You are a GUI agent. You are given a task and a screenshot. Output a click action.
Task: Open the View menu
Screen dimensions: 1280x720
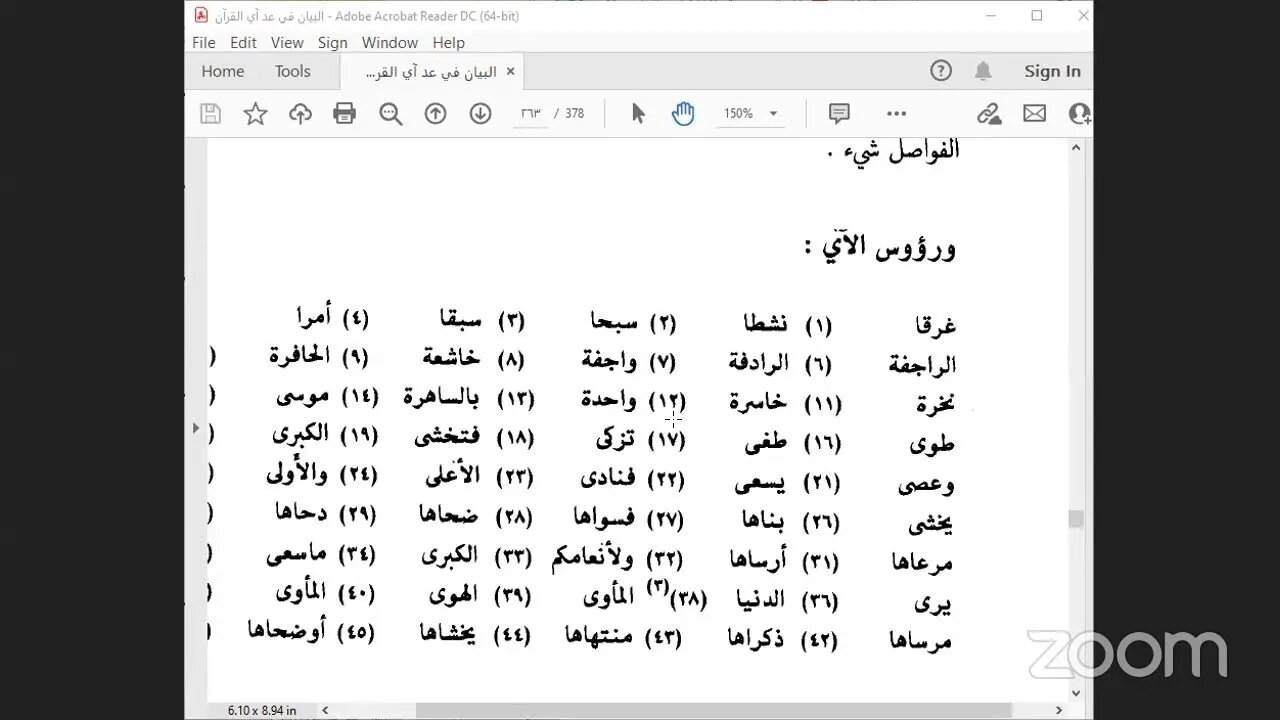287,43
